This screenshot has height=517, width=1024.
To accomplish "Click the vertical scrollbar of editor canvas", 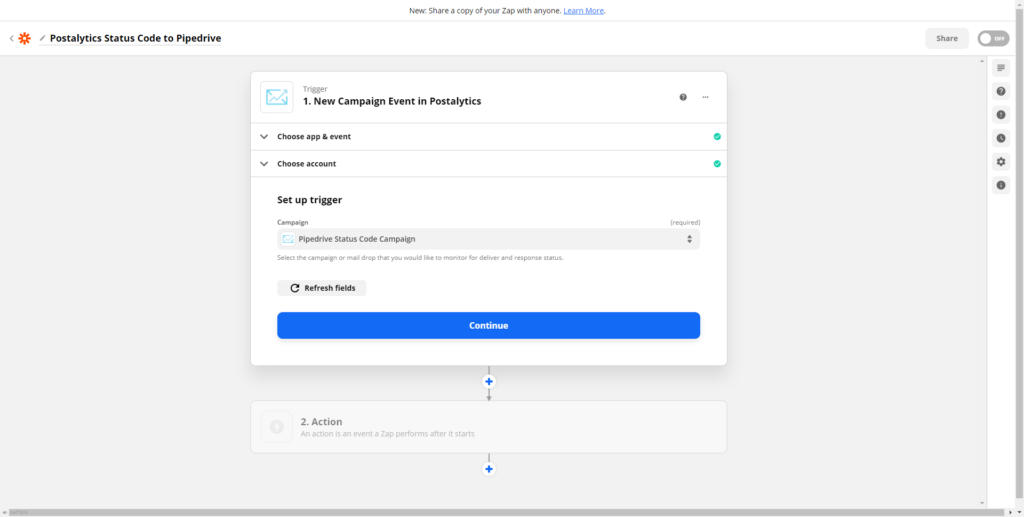I will tap(982, 282).
